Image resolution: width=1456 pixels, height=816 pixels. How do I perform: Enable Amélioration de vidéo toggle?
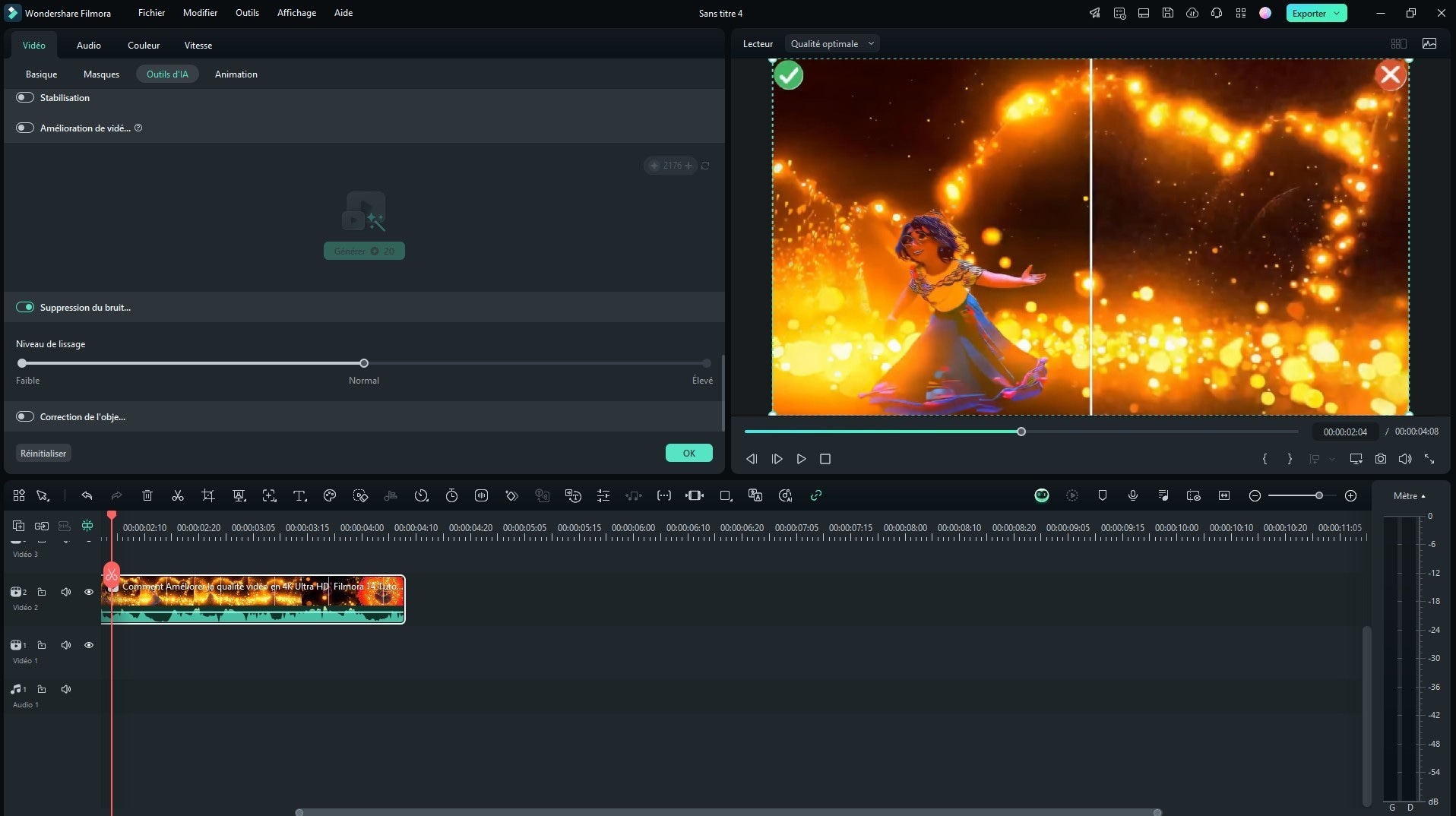(25, 128)
